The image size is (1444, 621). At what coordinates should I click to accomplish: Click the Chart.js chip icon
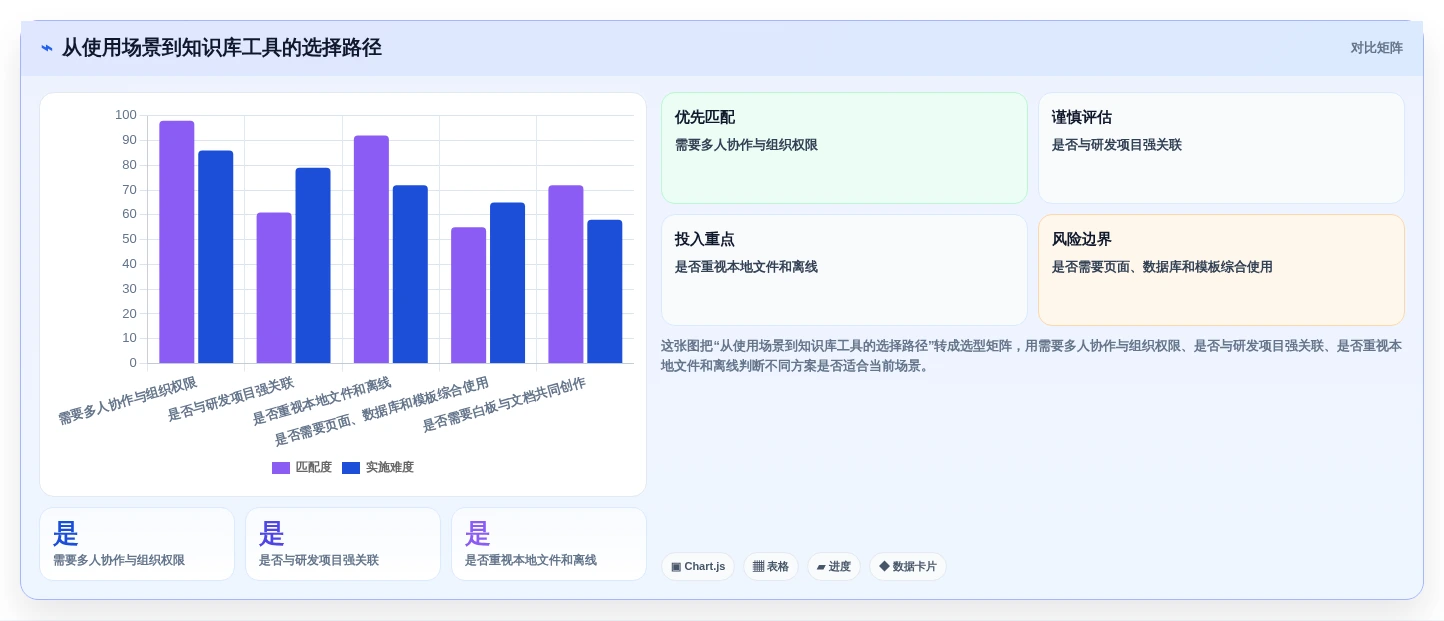676,567
